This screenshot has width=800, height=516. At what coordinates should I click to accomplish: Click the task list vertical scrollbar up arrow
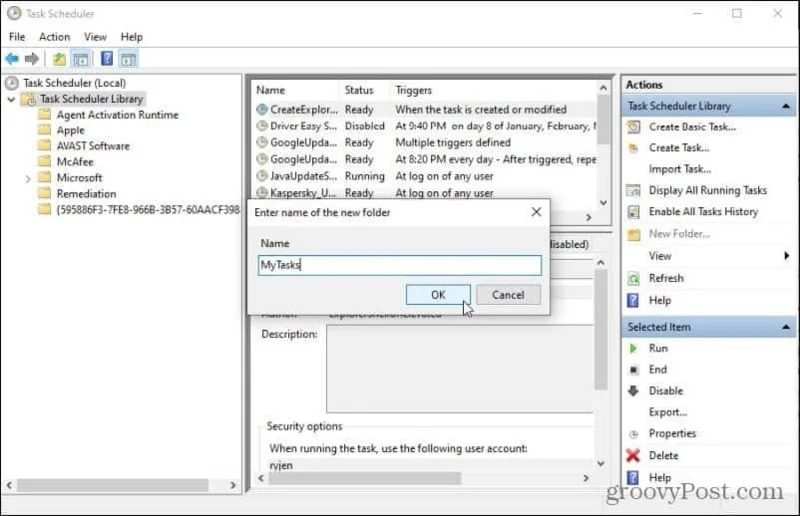click(x=603, y=88)
